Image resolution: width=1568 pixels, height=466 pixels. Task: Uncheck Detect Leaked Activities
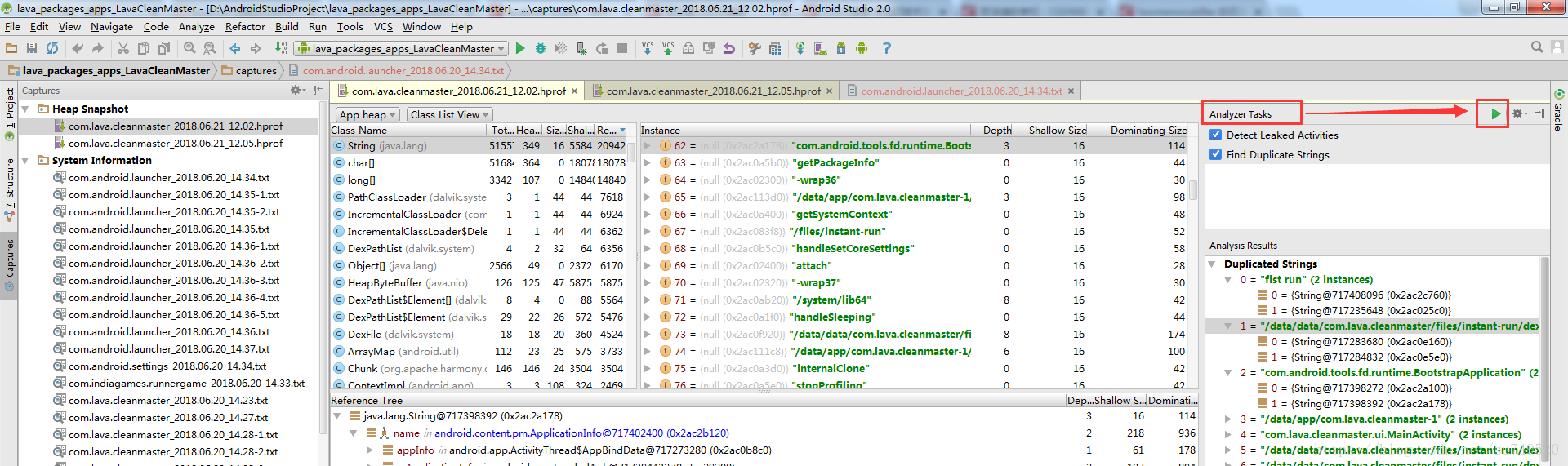[x=1216, y=135]
